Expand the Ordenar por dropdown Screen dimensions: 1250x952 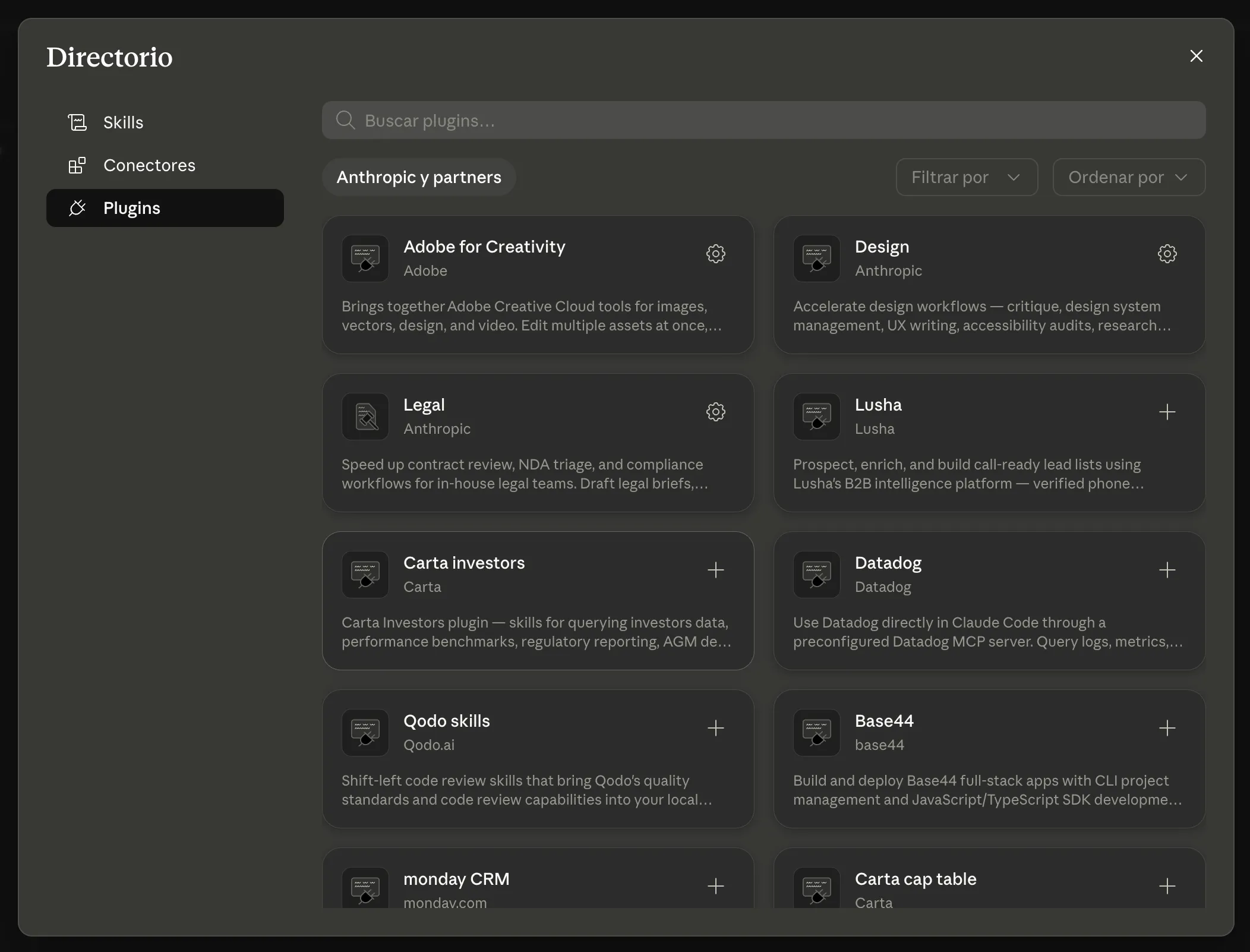coord(1129,177)
